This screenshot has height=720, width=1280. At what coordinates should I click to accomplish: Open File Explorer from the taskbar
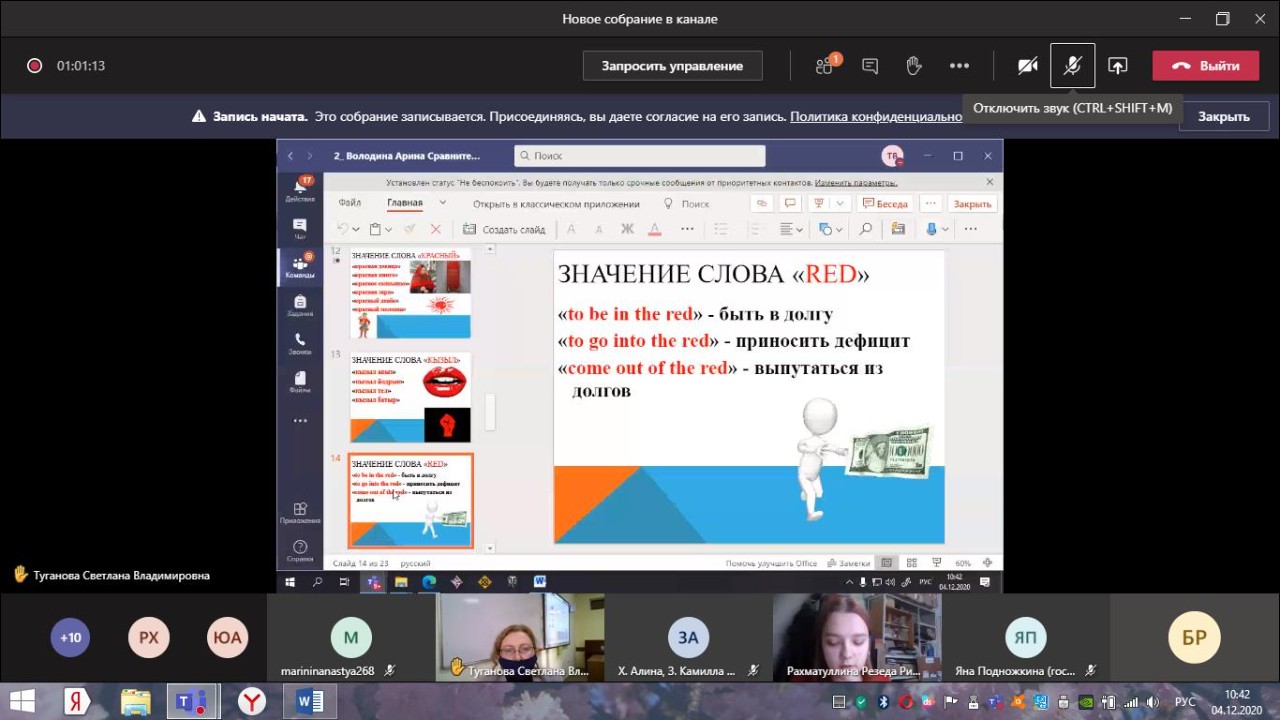[x=135, y=701]
